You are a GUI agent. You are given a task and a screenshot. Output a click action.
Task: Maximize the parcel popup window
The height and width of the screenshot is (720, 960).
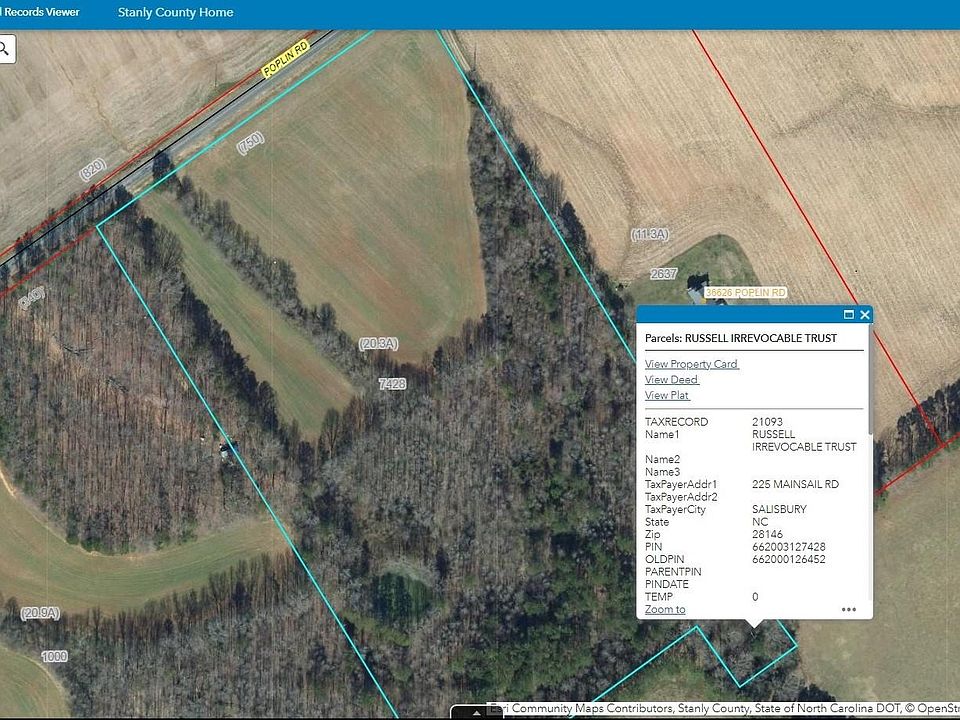[849, 315]
